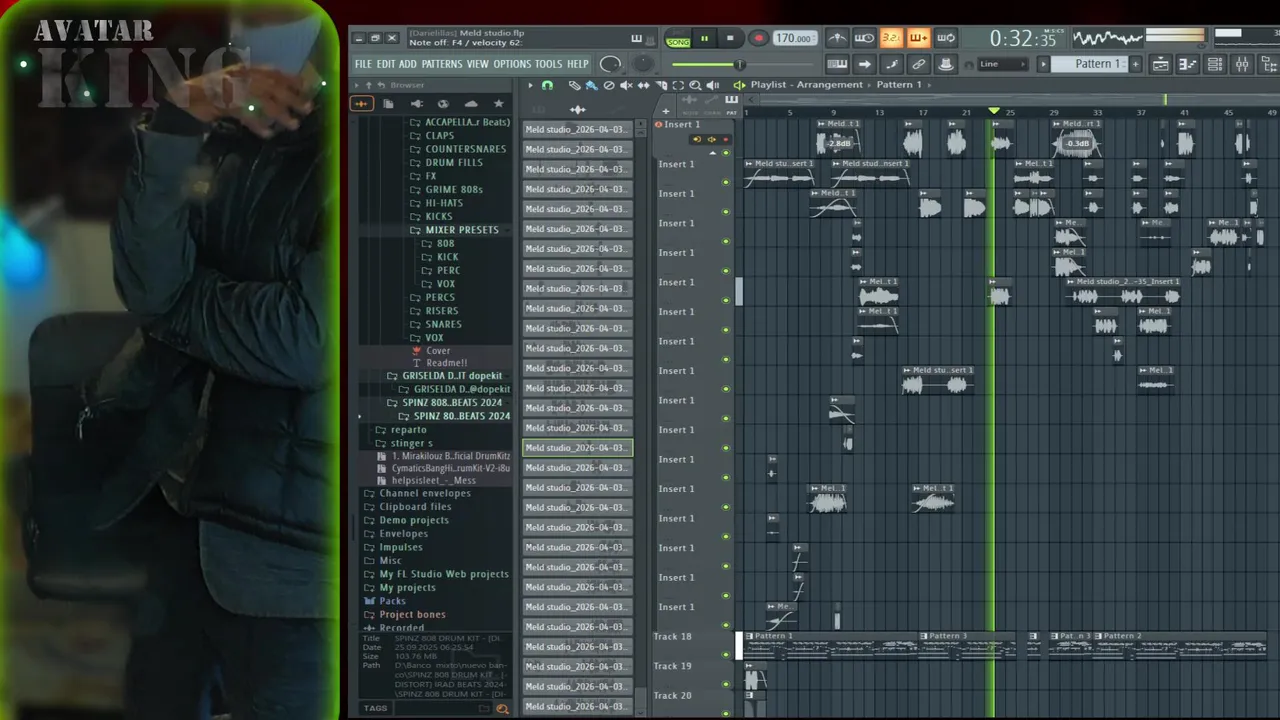The height and width of the screenshot is (720, 1280).
Task: Click the 0:32:35 time display
Action: (x=1022, y=38)
